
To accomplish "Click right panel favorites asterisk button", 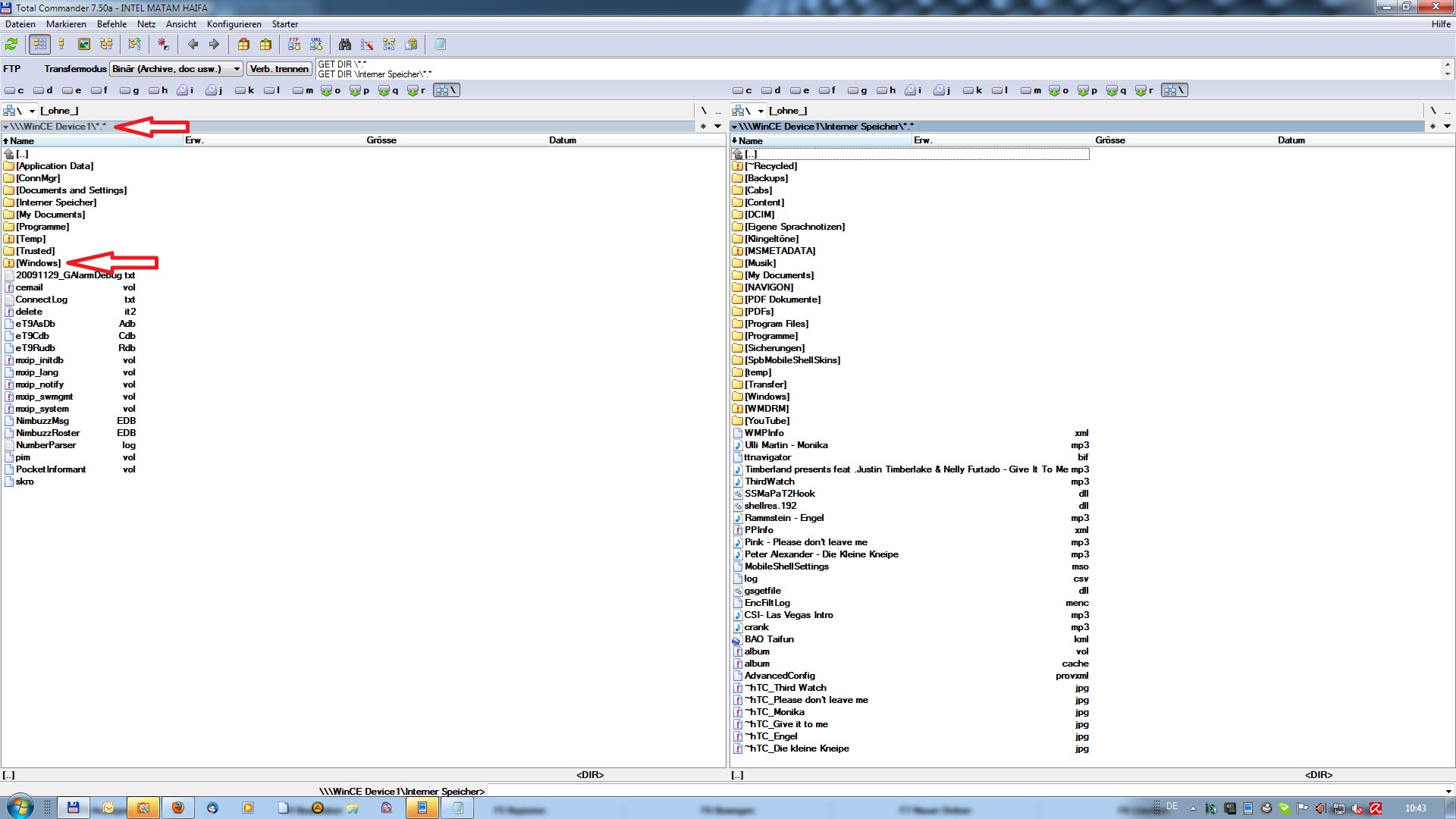I will [x=1432, y=127].
